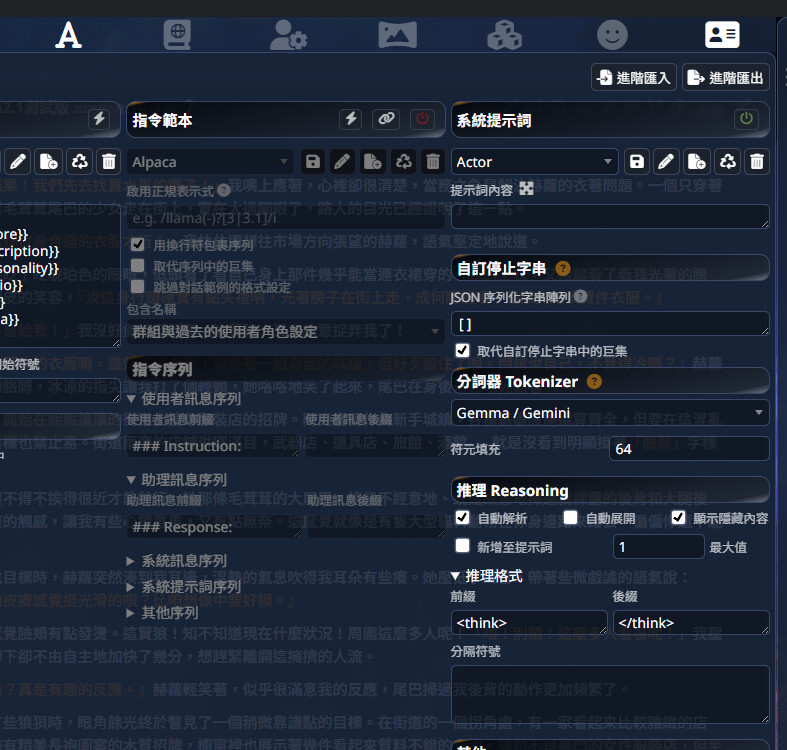Open the Gemma / Gemini tokenizer dropdown

[x=609, y=412]
